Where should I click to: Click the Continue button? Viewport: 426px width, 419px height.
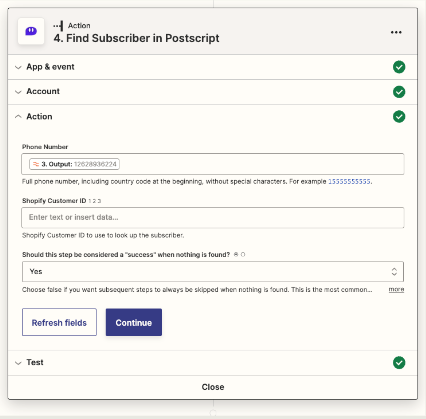pyautogui.click(x=134, y=322)
